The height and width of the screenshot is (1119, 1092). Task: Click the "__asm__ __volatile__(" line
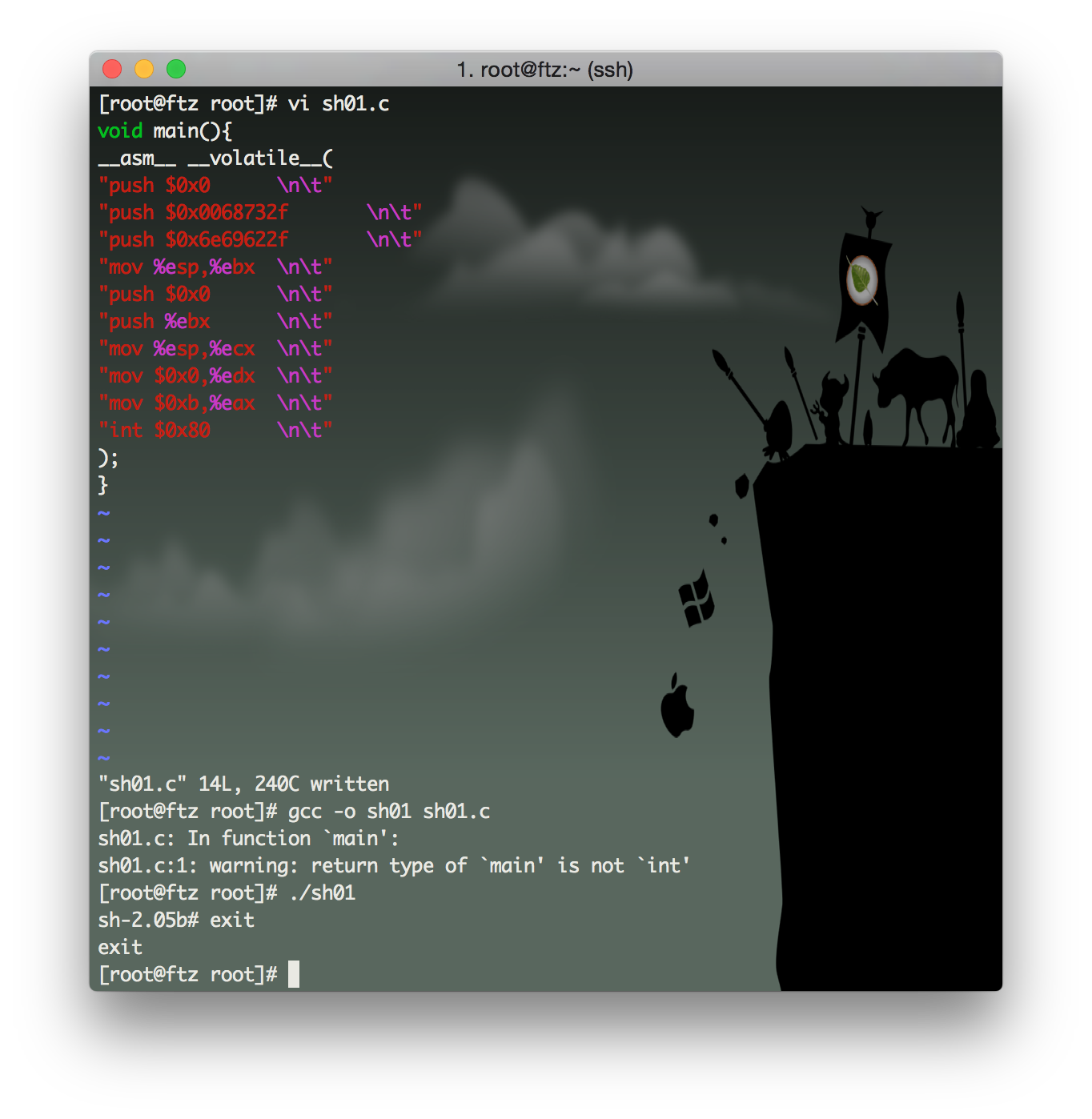click(215, 158)
